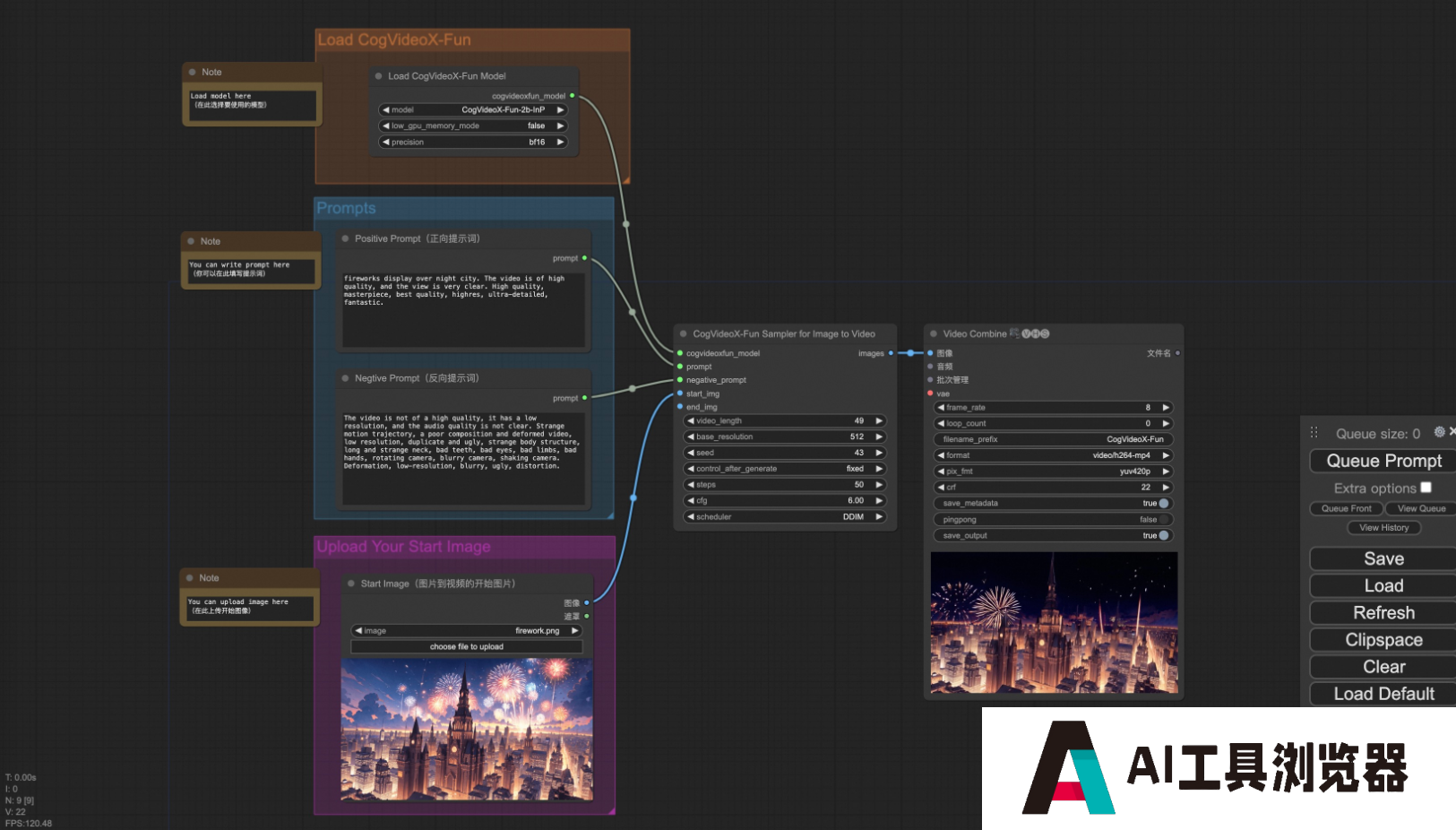Switch to next format with right arrow
Viewport: 1456px width, 830px height.
coord(1166,455)
